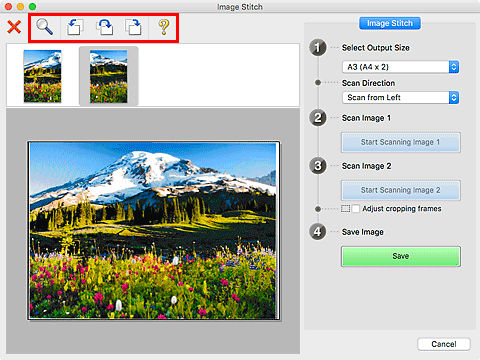Click the large mountain preview image
The height and width of the screenshot is (360, 480).
coord(153,230)
